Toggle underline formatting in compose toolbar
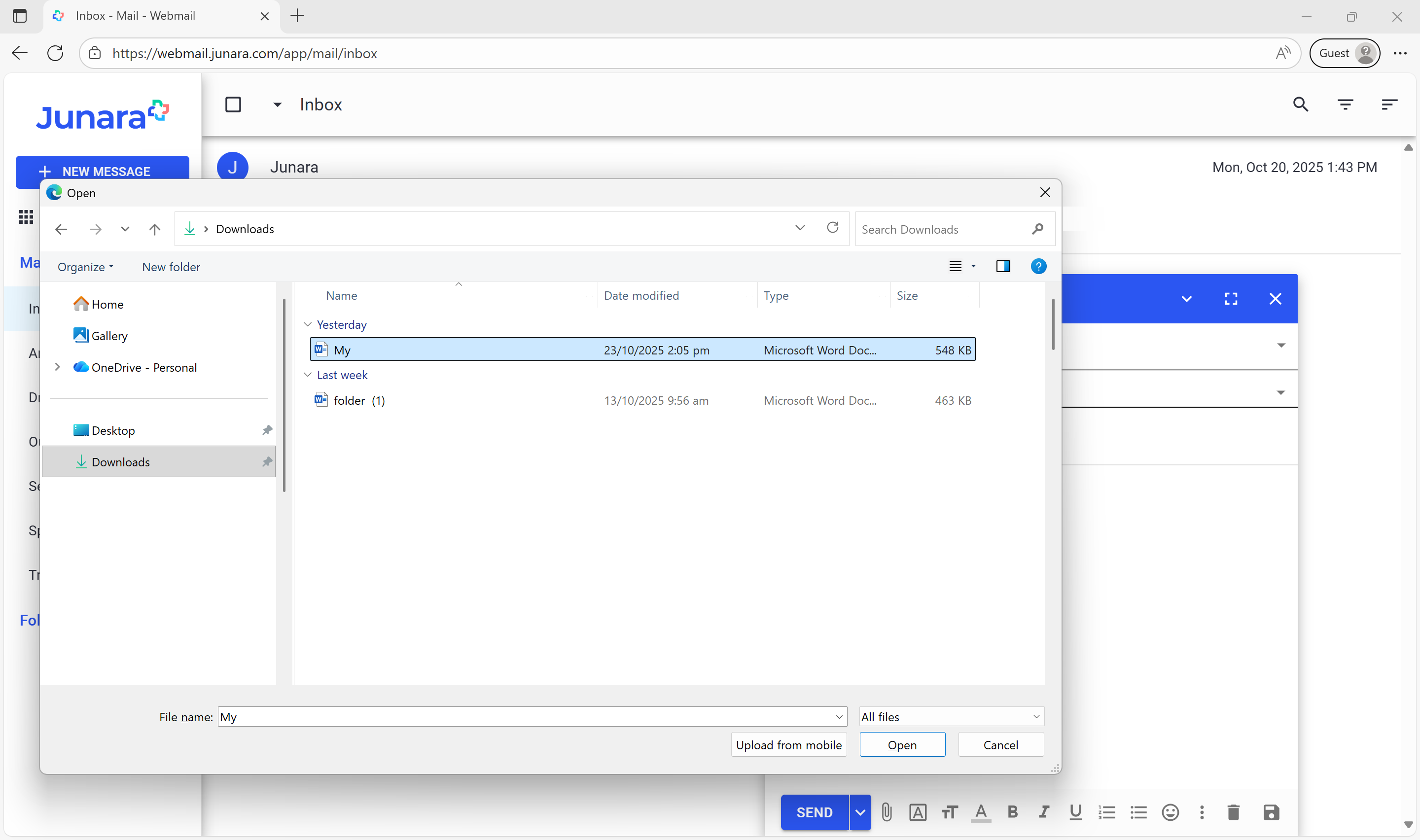This screenshot has width=1420, height=840. coord(1075,812)
